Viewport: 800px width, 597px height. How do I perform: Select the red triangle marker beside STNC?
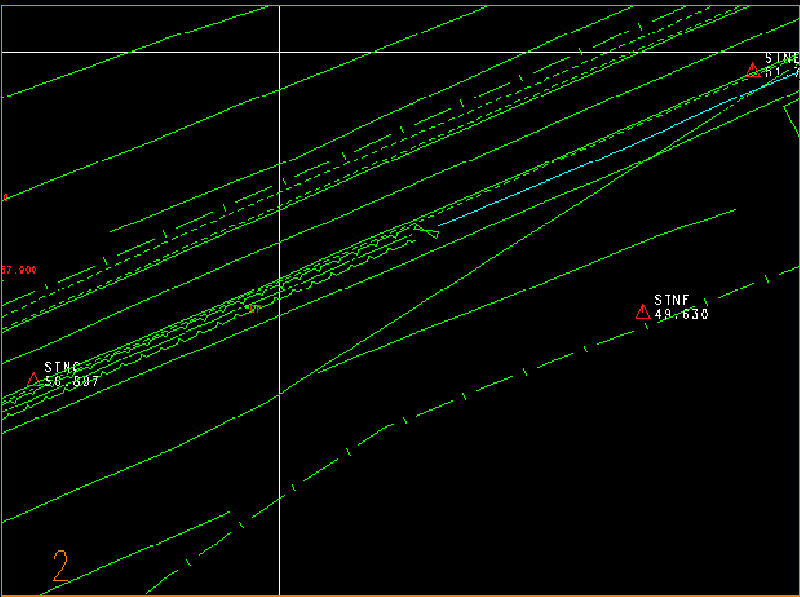pyautogui.click(x=33, y=379)
